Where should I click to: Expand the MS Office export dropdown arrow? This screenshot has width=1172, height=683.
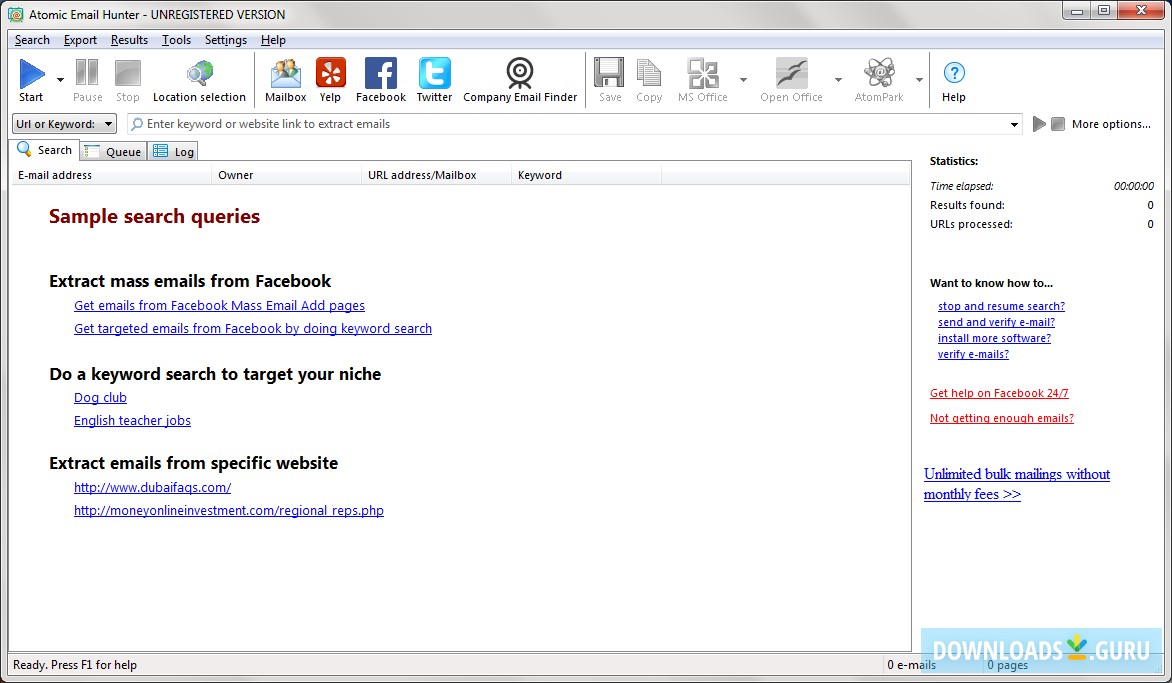coord(743,80)
